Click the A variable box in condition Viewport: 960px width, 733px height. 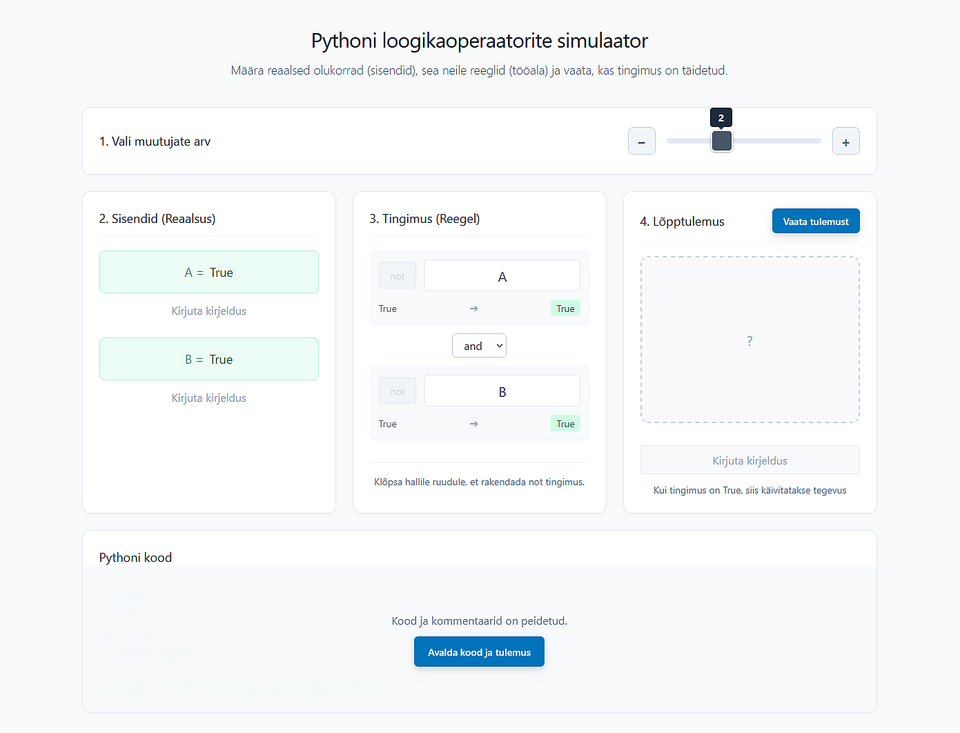coord(502,276)
